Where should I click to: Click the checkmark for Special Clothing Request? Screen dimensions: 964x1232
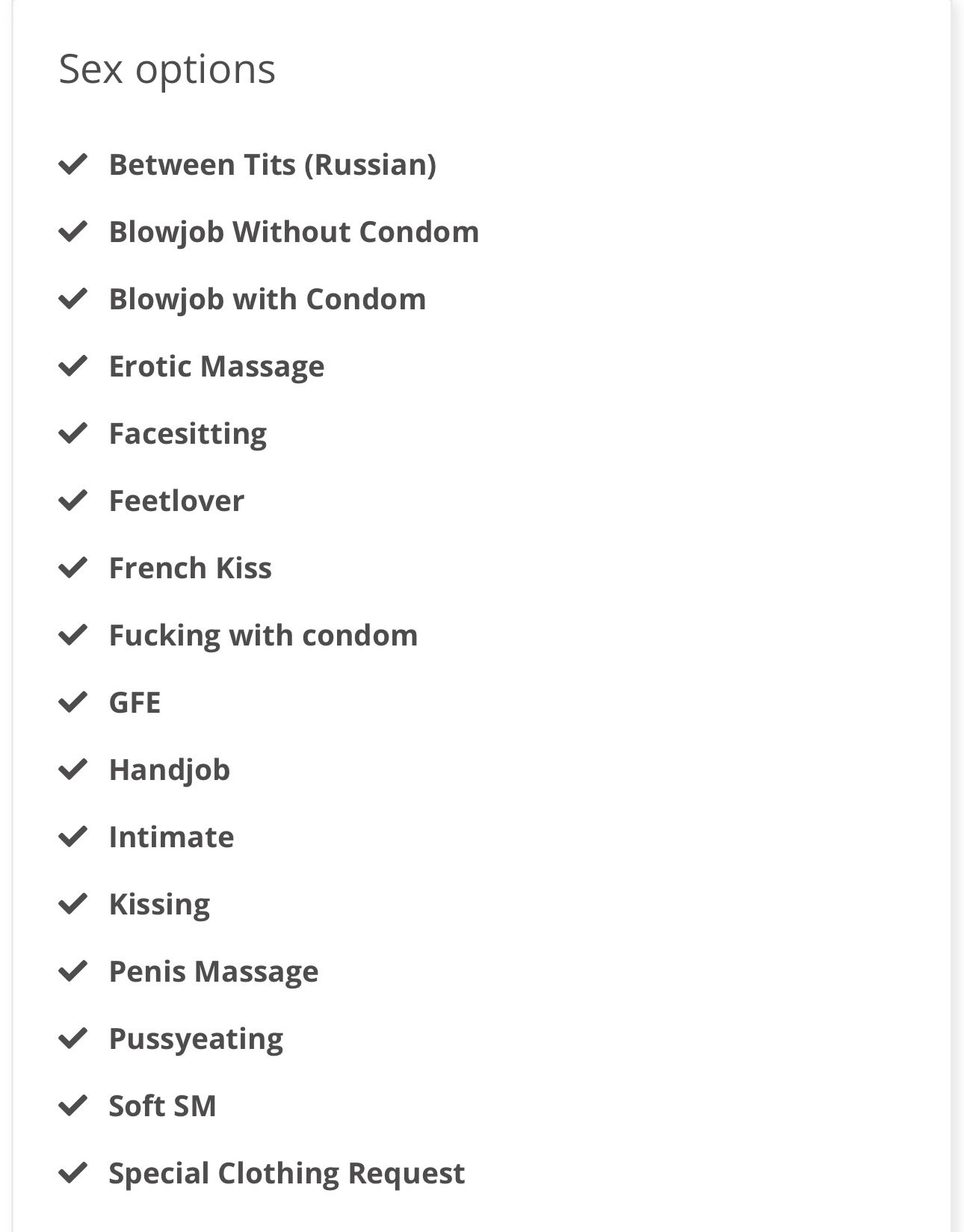click(x=73, y=1173)
